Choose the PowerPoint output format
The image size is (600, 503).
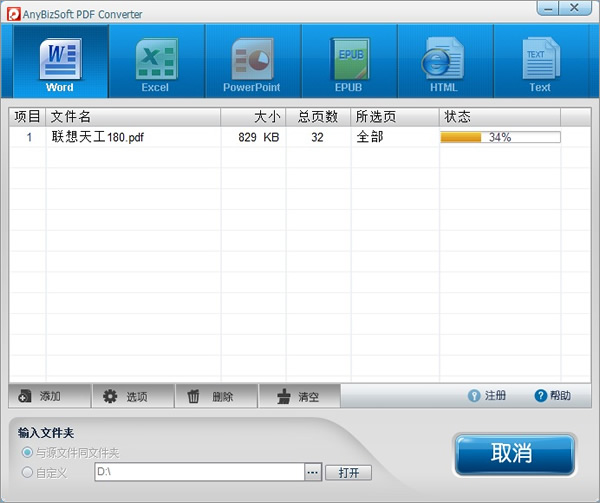tap(253, 61)
